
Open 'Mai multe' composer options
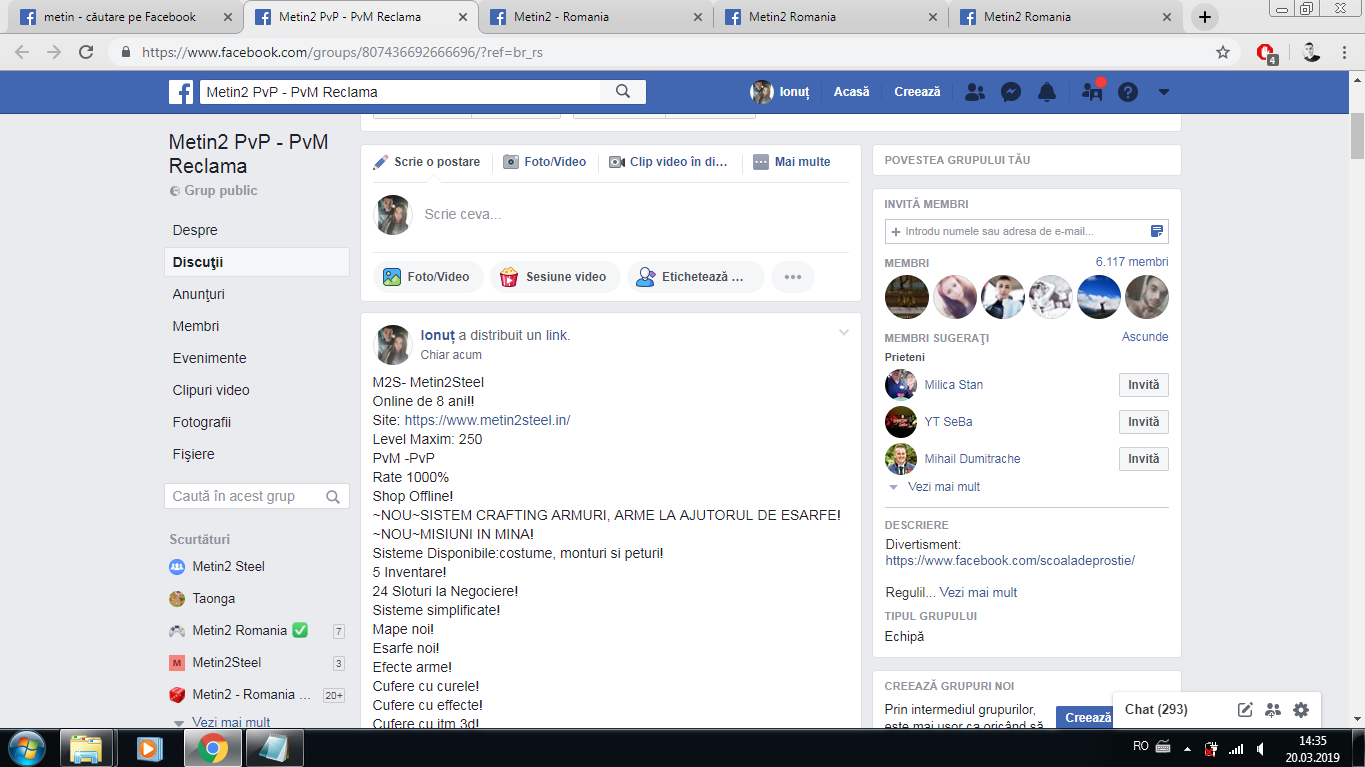click(x=792, y=161)
